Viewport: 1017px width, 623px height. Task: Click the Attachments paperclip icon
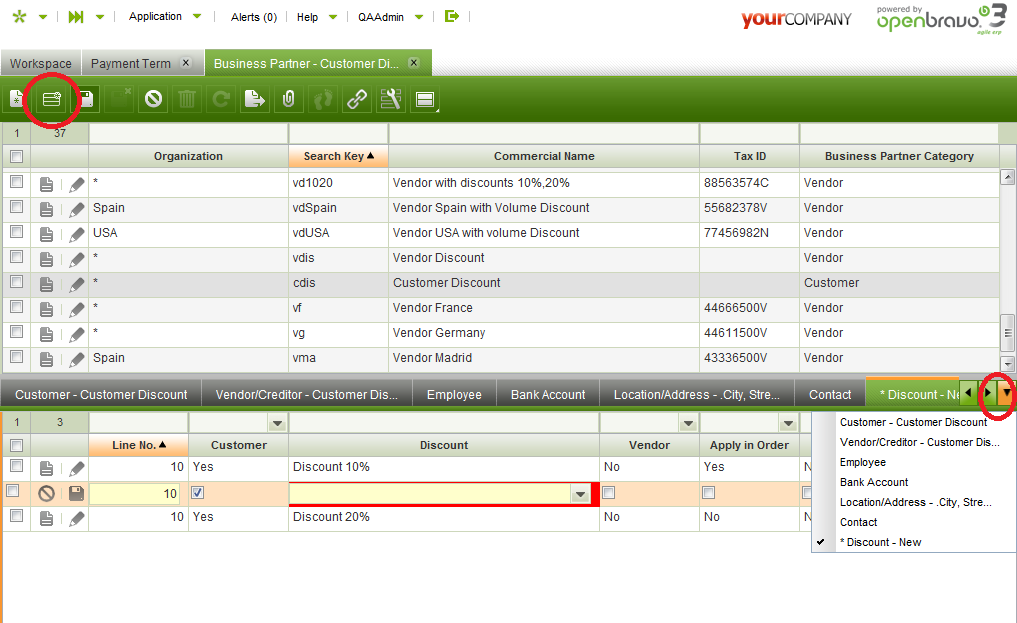(289, 99)
